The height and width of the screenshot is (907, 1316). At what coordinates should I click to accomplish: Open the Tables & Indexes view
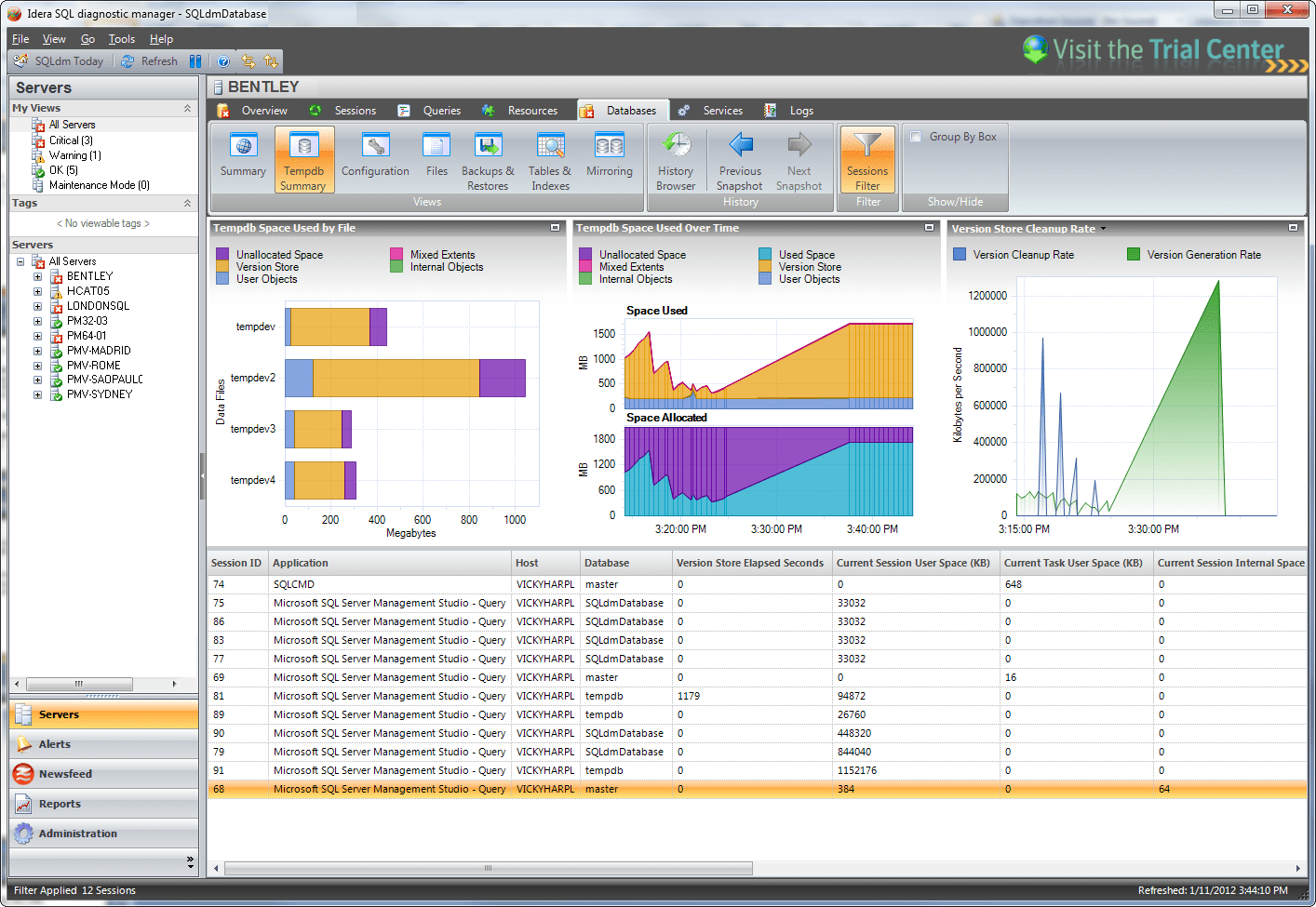549,158
